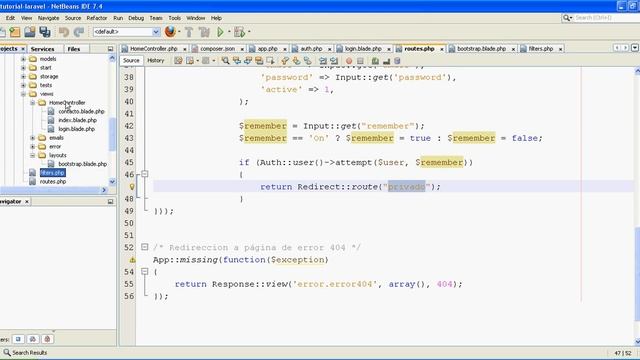Toggle Highlight Search icon in editor toolbar
640x360 pixels.
pyautogui.click(x=259, y=61)
